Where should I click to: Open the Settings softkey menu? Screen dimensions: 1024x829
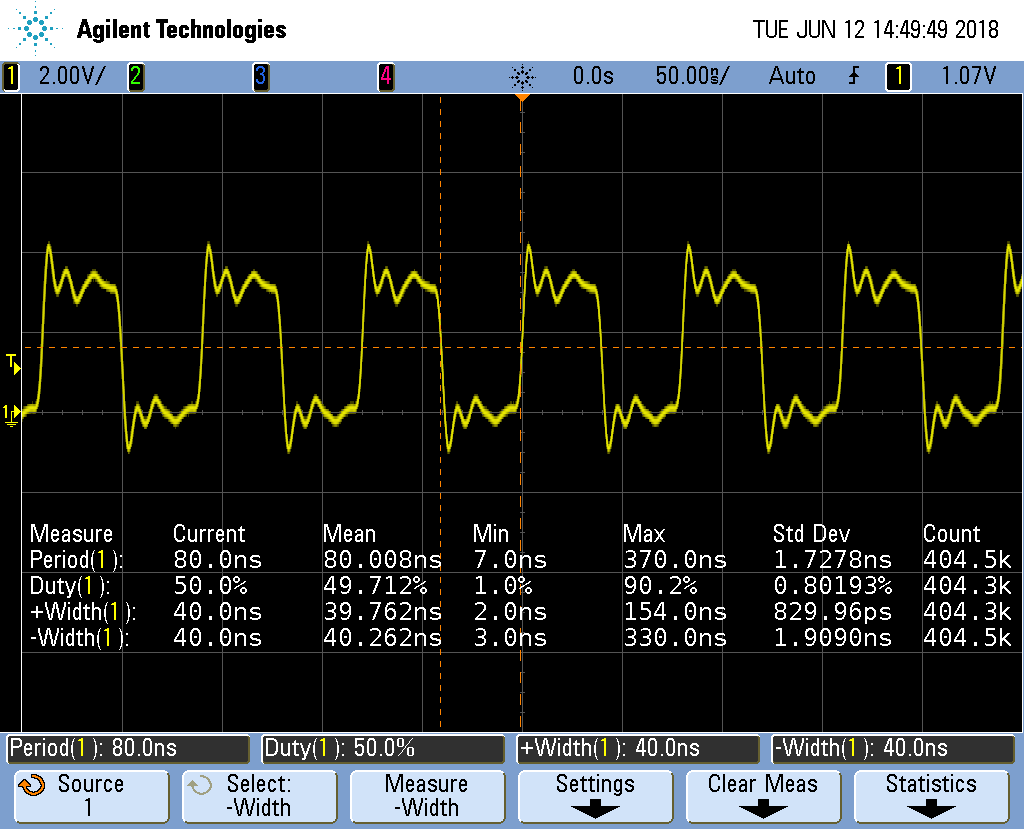coord(594,796)
